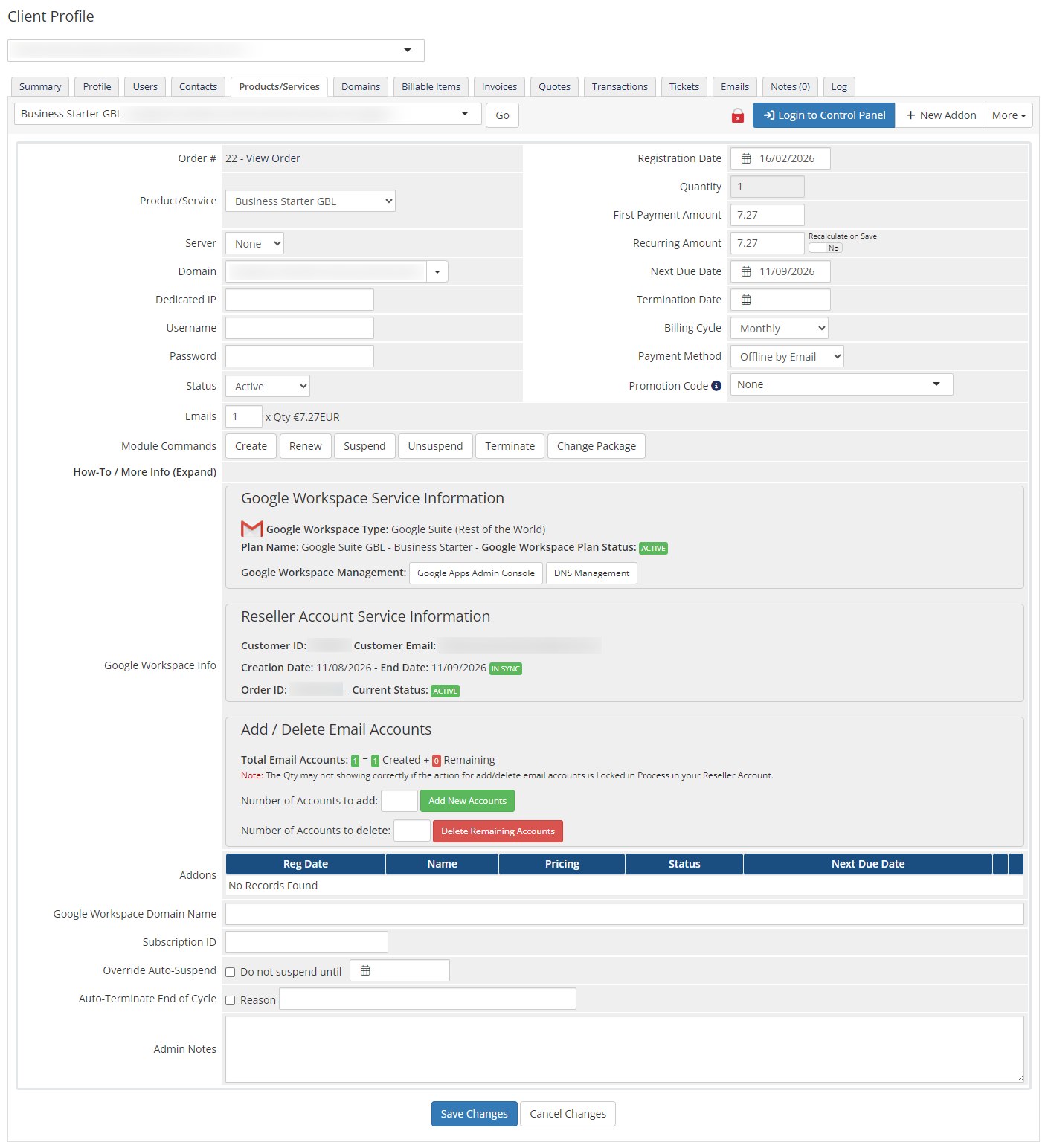Open the Transactions tab
The height and width of the screenshot is (1148, 1051).
click(x=620, y=86)
